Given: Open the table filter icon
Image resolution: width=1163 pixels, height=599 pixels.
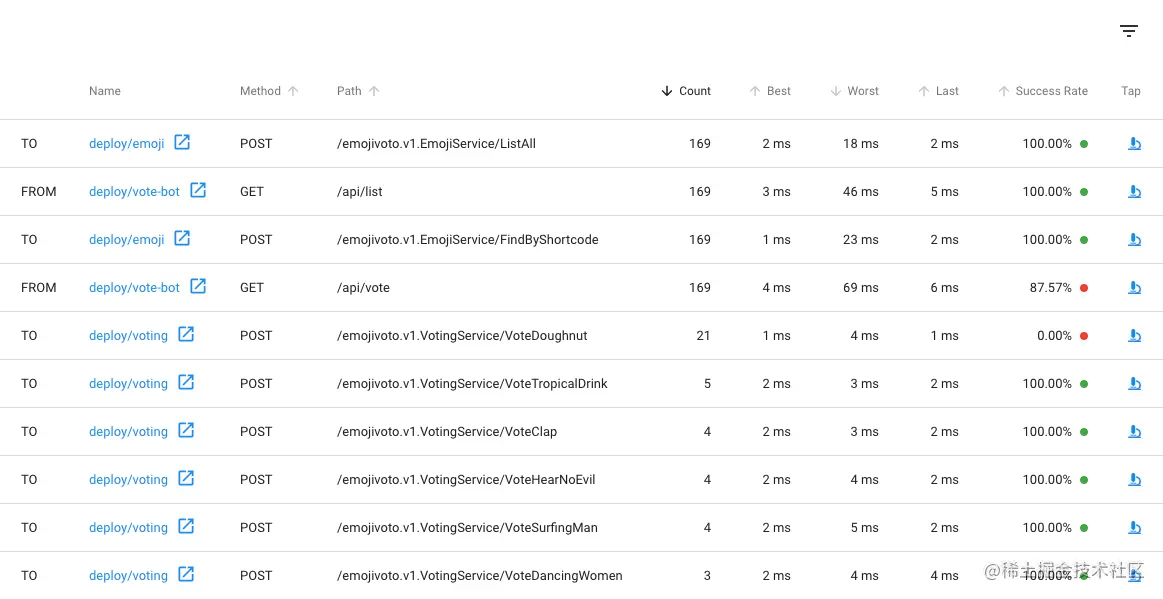Looking at the screenshot, I should tap(1128, 31).
